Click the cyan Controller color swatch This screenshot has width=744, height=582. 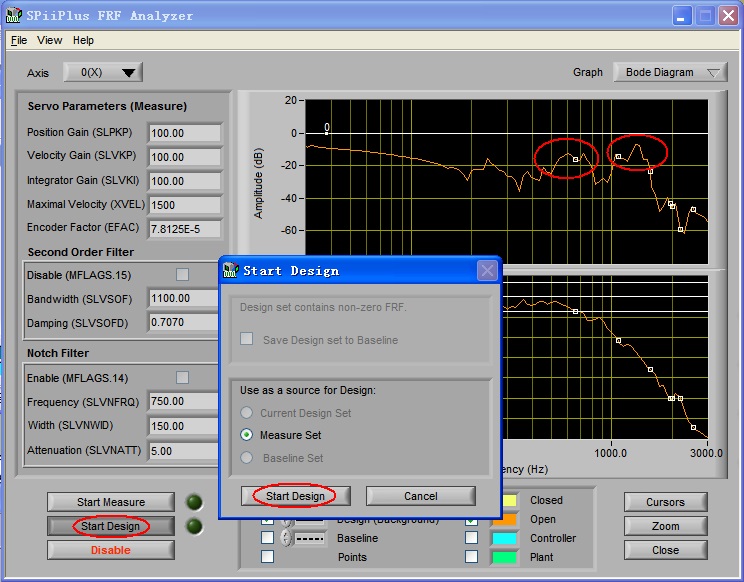pos(505,538)
